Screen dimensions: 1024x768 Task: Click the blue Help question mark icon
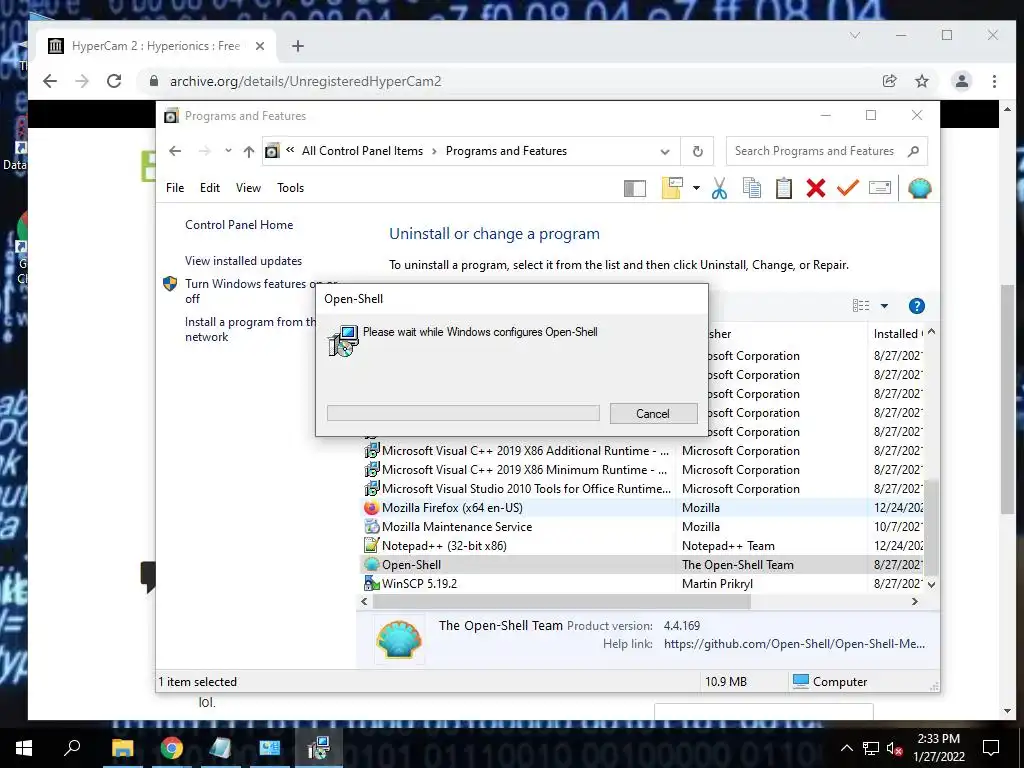tap(916, 306)
